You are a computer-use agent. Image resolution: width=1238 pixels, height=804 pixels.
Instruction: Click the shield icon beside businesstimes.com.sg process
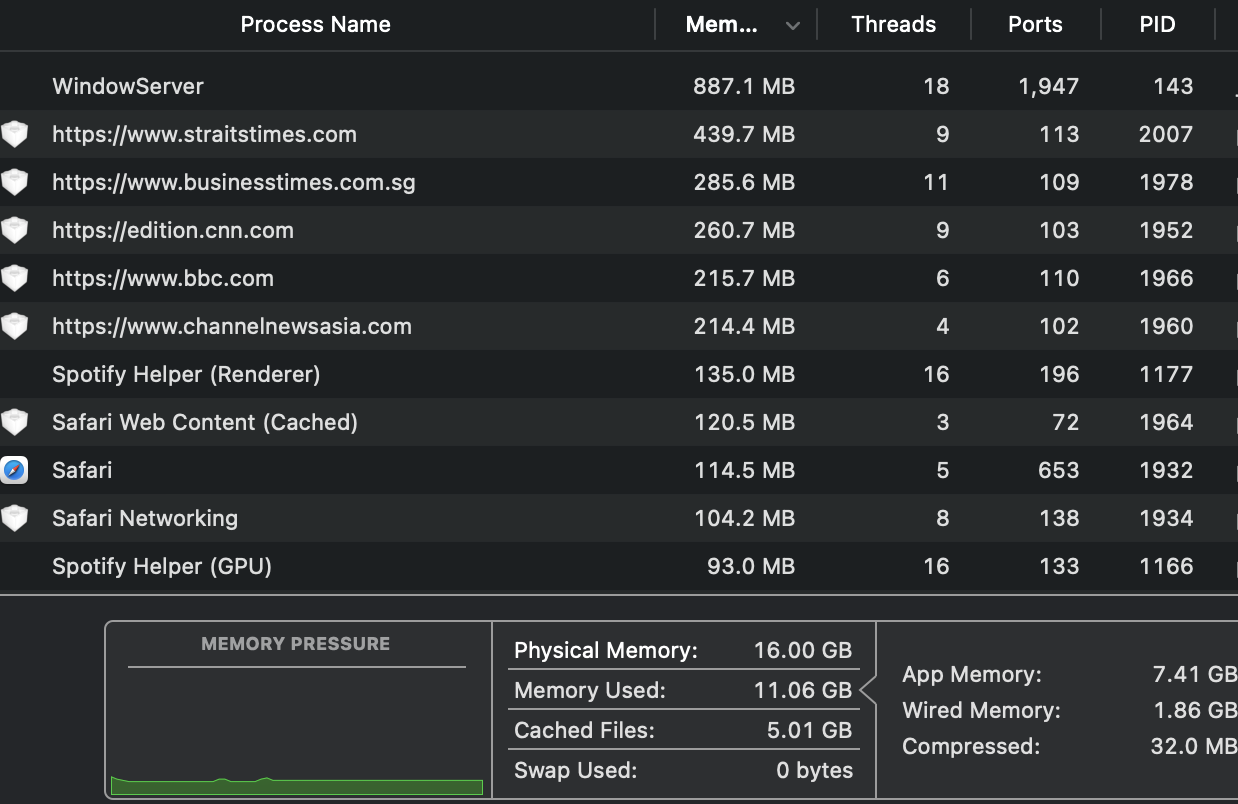14,182
